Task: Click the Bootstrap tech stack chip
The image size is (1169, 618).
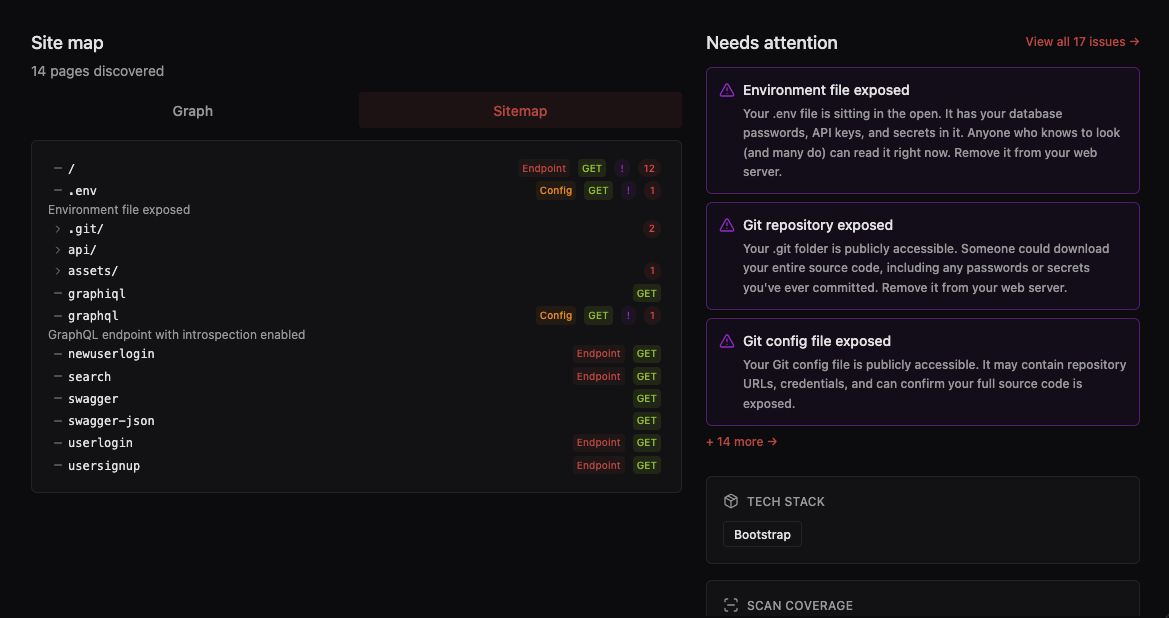Action: click(x=762, y=534)
